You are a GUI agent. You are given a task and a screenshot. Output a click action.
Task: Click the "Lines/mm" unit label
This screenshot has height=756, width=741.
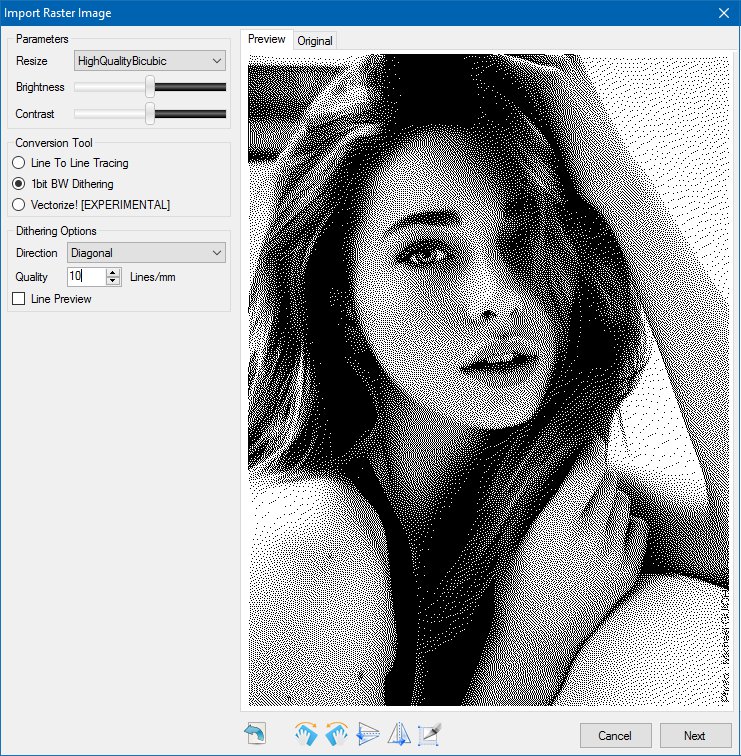[153, 277]
